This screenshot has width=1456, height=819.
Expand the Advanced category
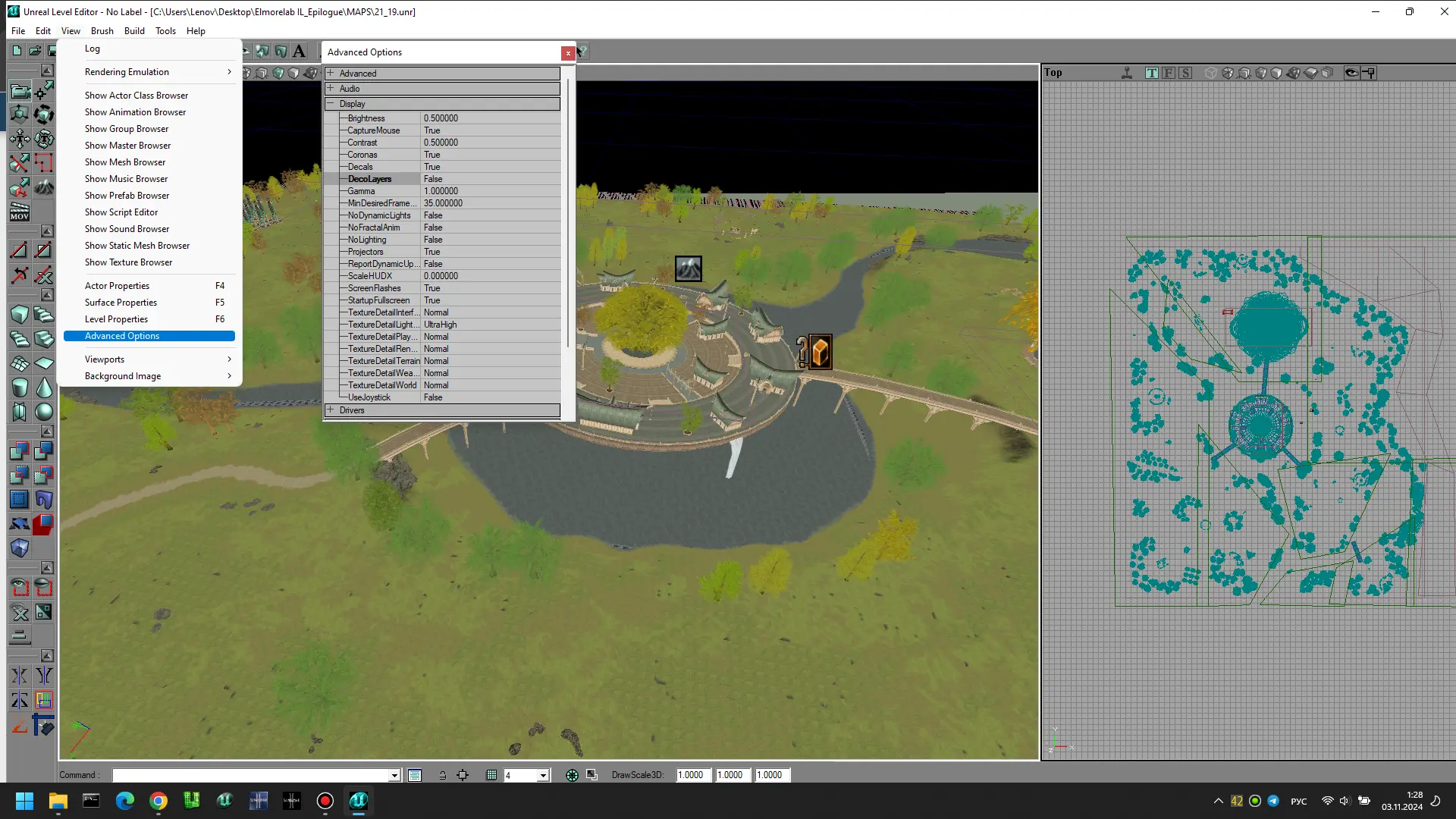click(x=331, y=74)
